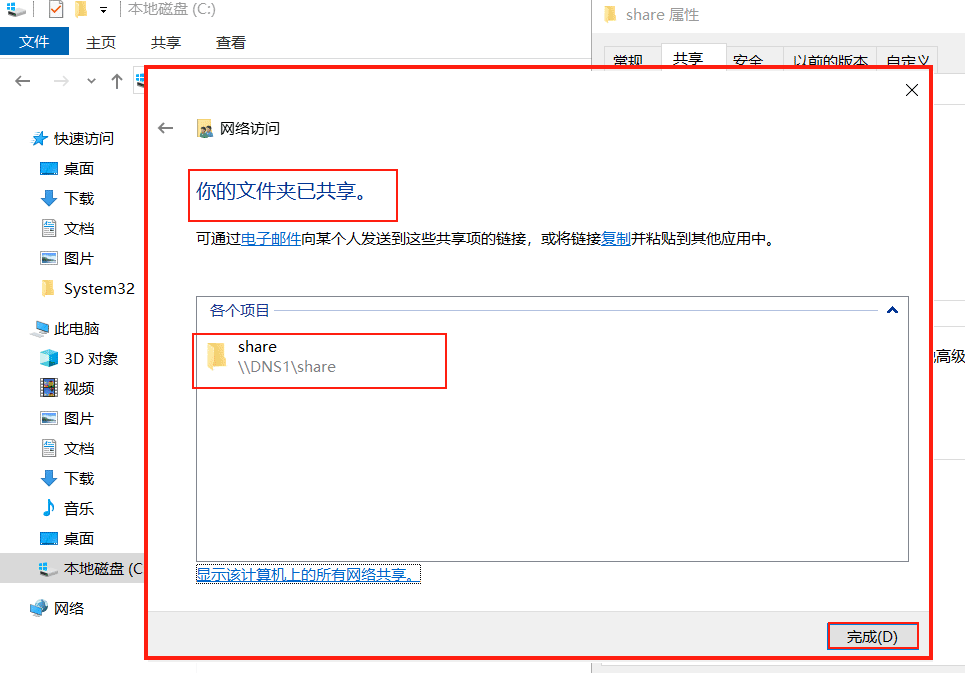Close the 网络访问 dialog
The image size is (965, 673).
tap(911, 90)
